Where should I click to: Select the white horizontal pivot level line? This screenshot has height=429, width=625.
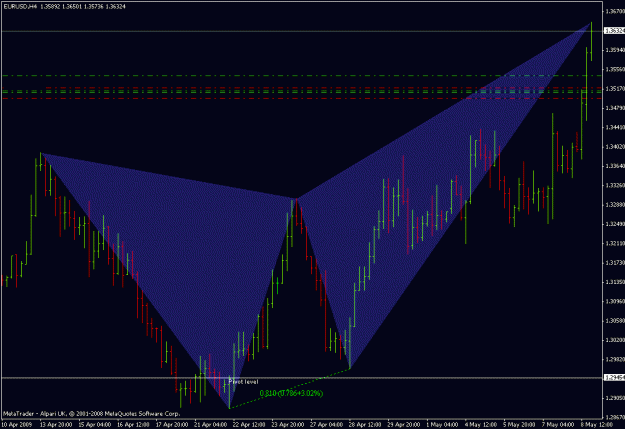click(302, 377)
